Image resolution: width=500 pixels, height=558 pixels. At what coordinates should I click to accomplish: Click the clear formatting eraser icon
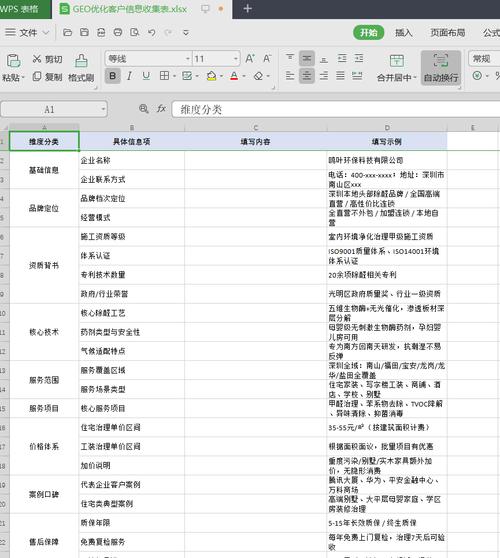(x=258, y=76)
